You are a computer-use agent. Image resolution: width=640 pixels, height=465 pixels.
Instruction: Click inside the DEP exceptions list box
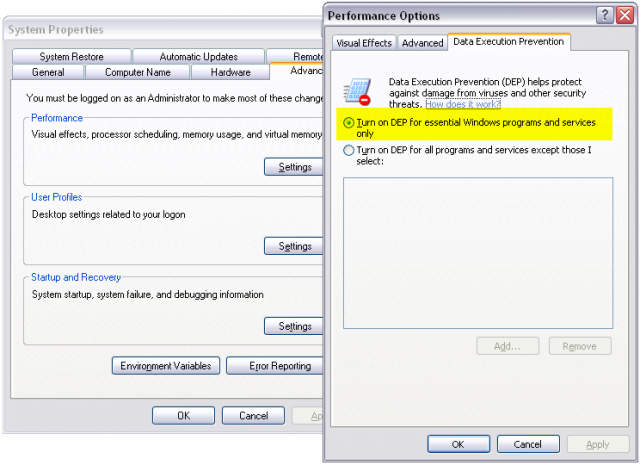(x=478, y=253)
